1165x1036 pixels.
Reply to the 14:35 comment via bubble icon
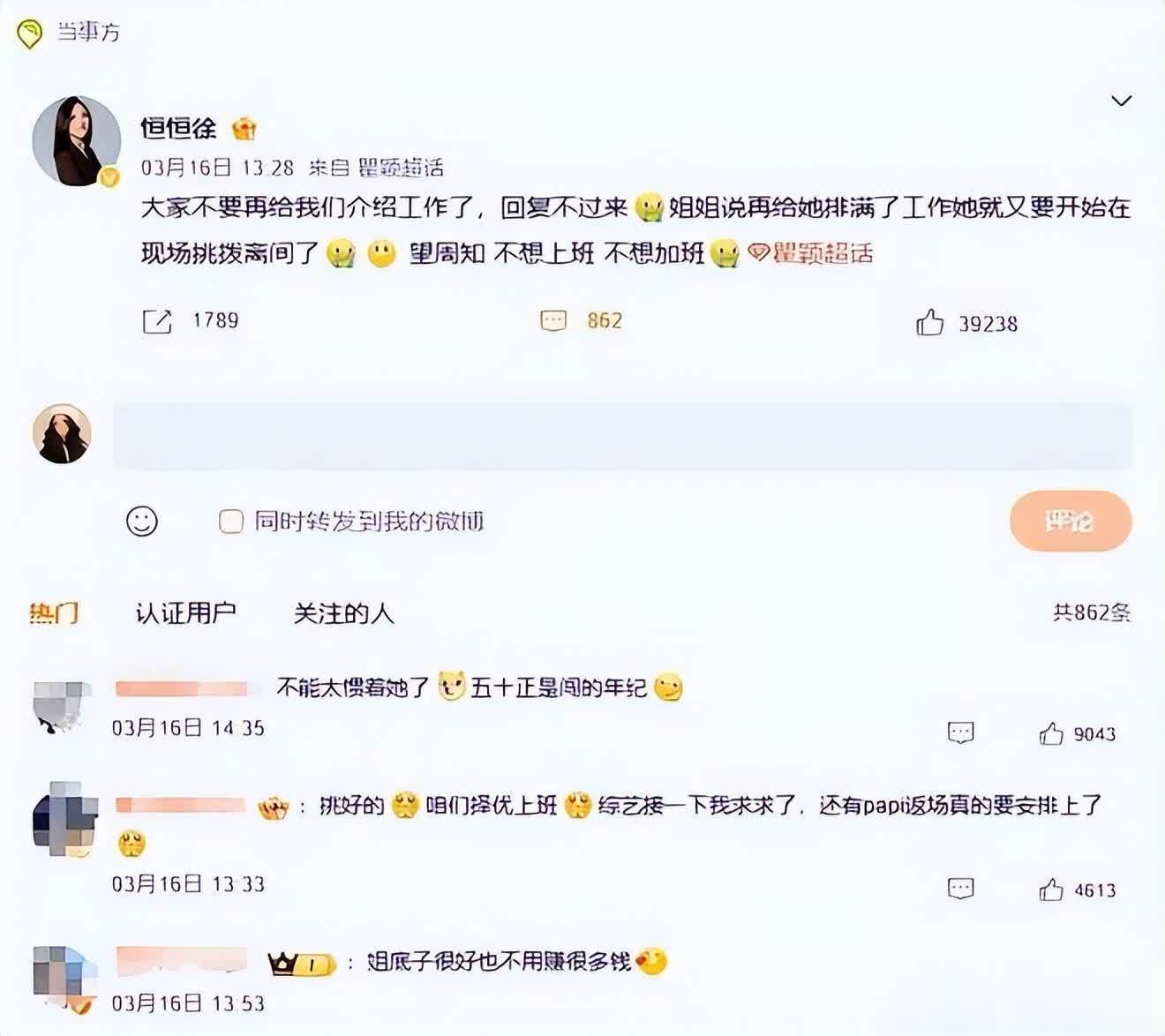pos(960,732)
